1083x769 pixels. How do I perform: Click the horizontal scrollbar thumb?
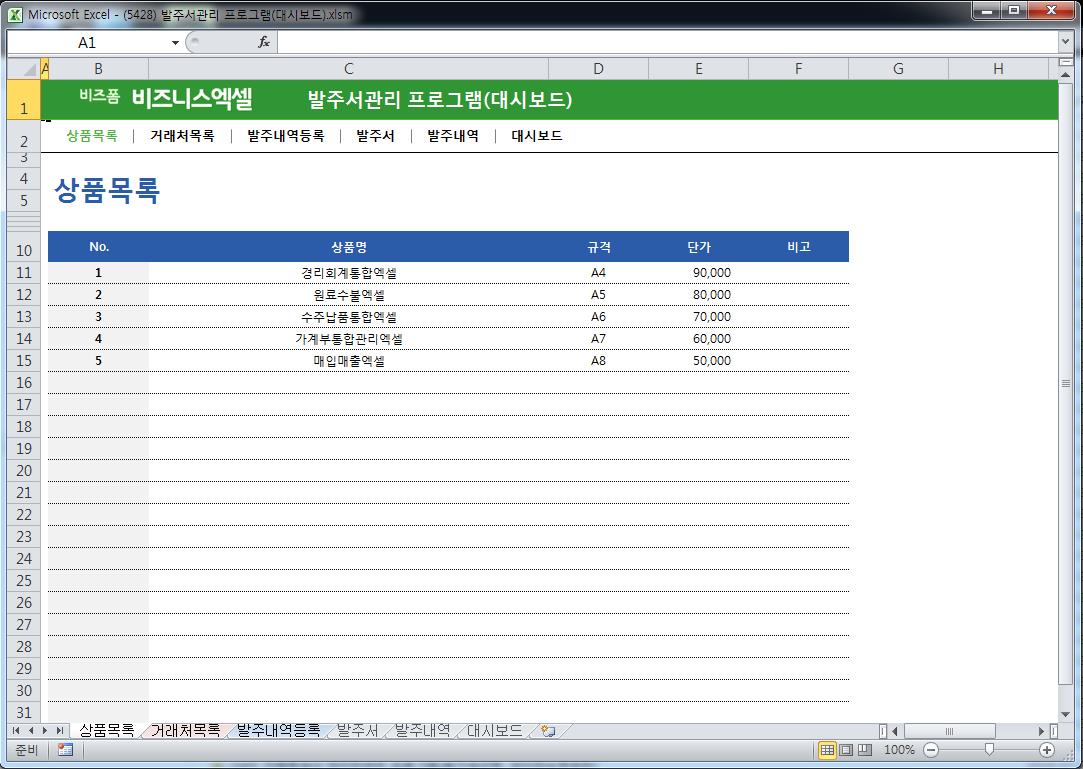tap(950, 731)
